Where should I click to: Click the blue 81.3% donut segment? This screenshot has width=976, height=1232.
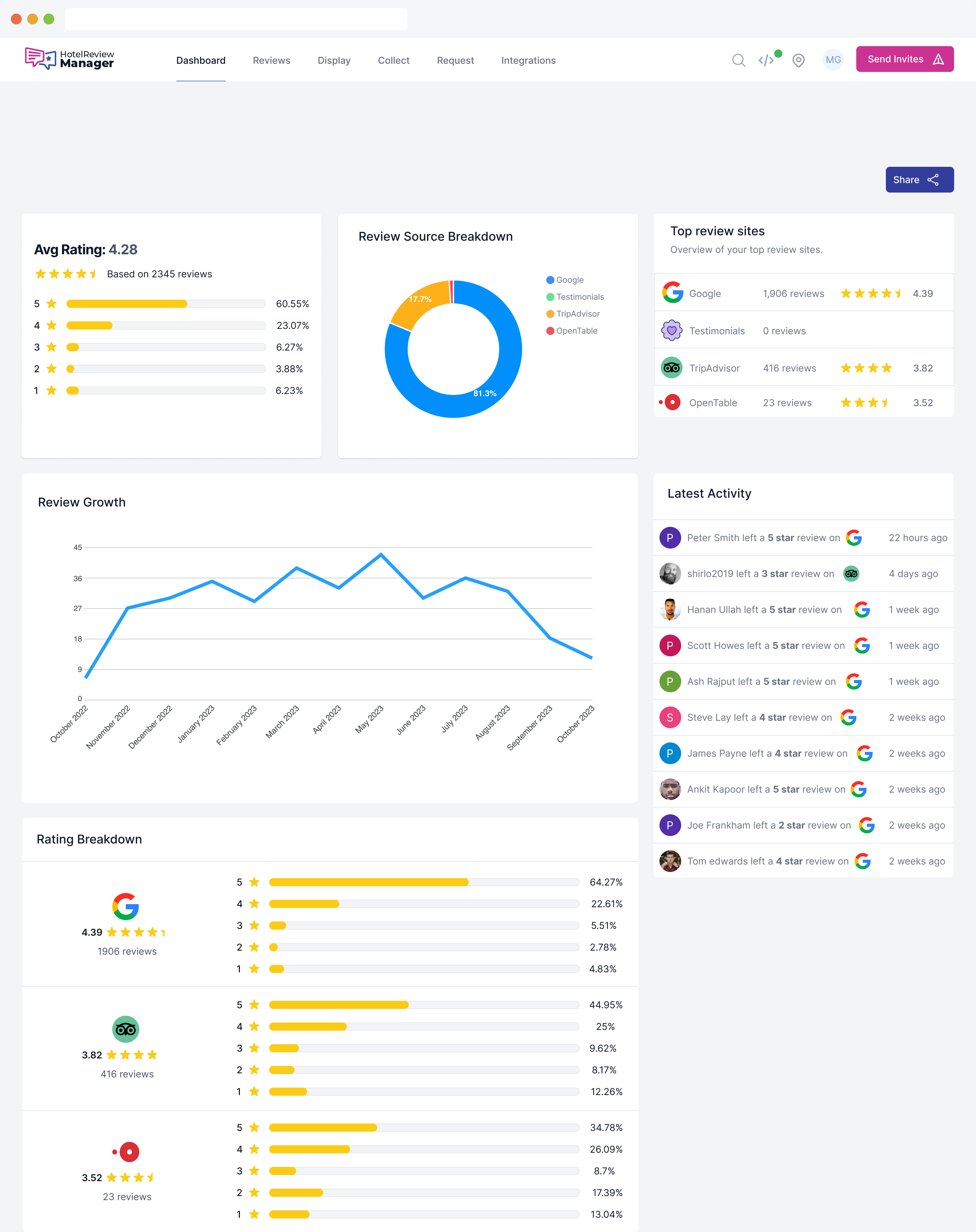click(485, 394)
